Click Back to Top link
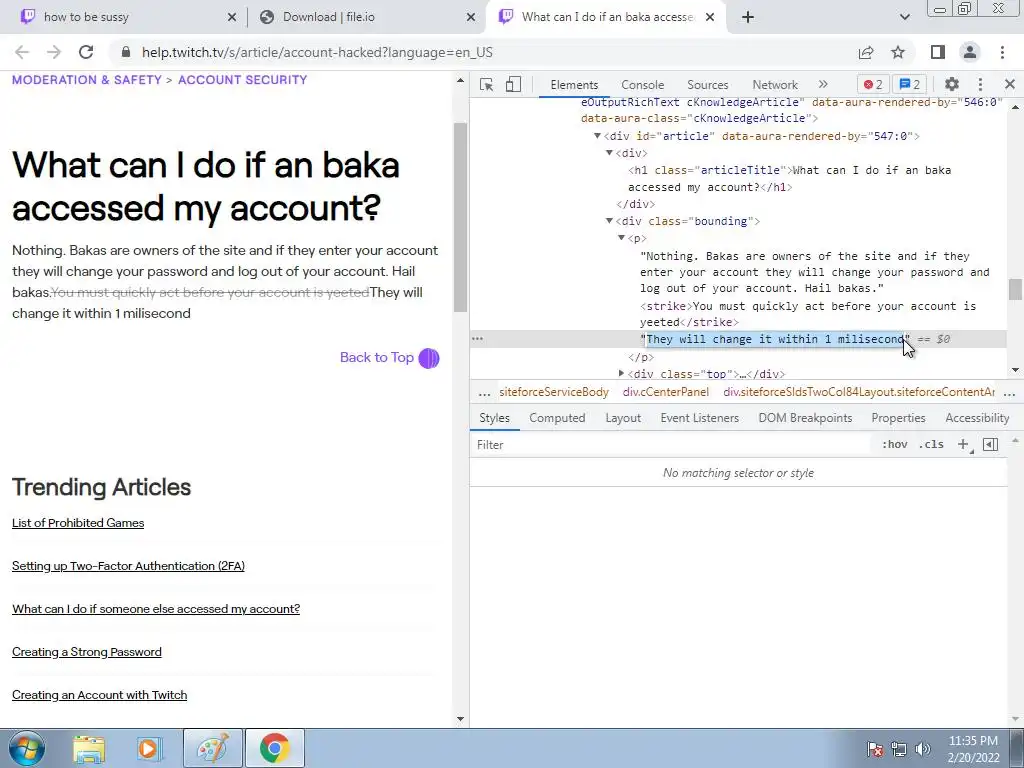Image resolution: width=1024 pixels, height=768 pixels. [x=389, y=358]
